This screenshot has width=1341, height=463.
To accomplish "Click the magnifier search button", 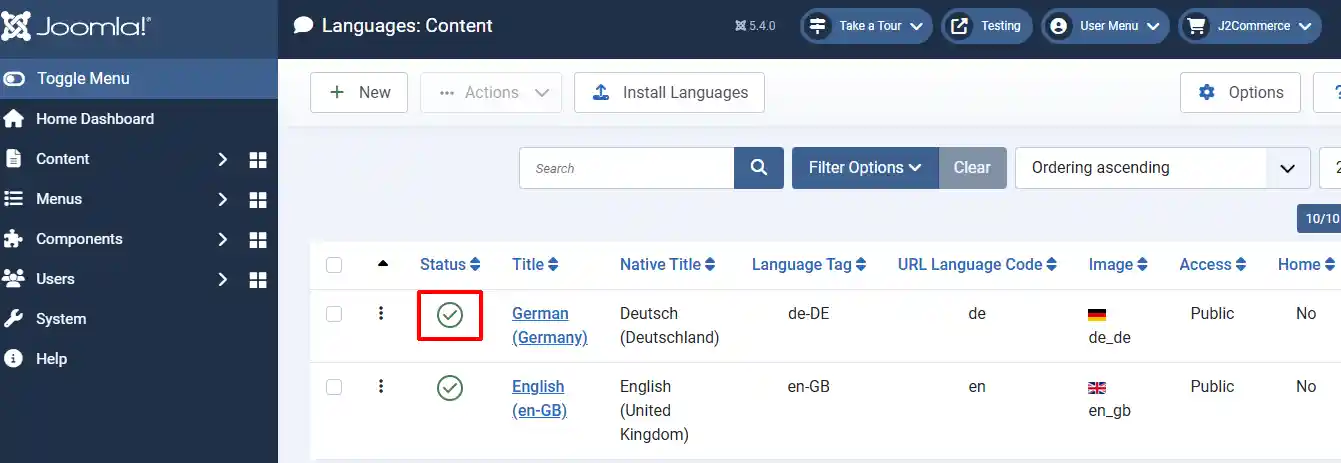I will 759,168.
